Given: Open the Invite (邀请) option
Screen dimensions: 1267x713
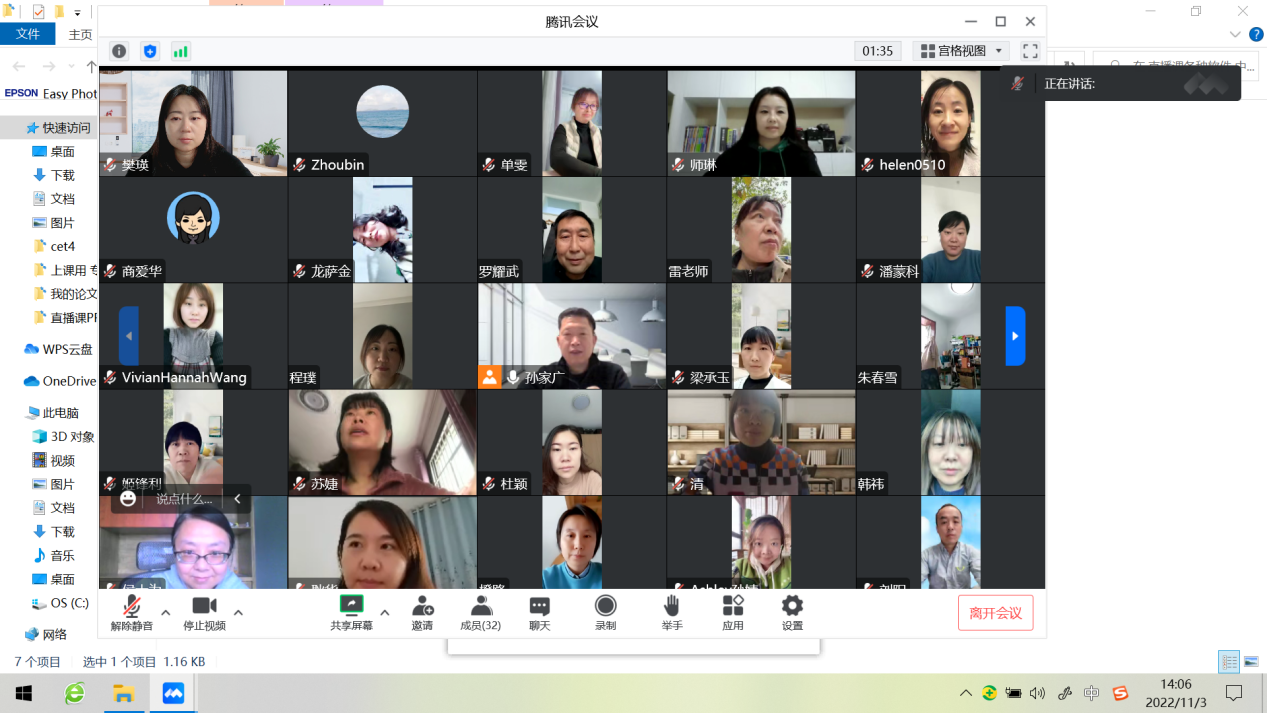Looking at the screenshot, I should pos(422,613).
